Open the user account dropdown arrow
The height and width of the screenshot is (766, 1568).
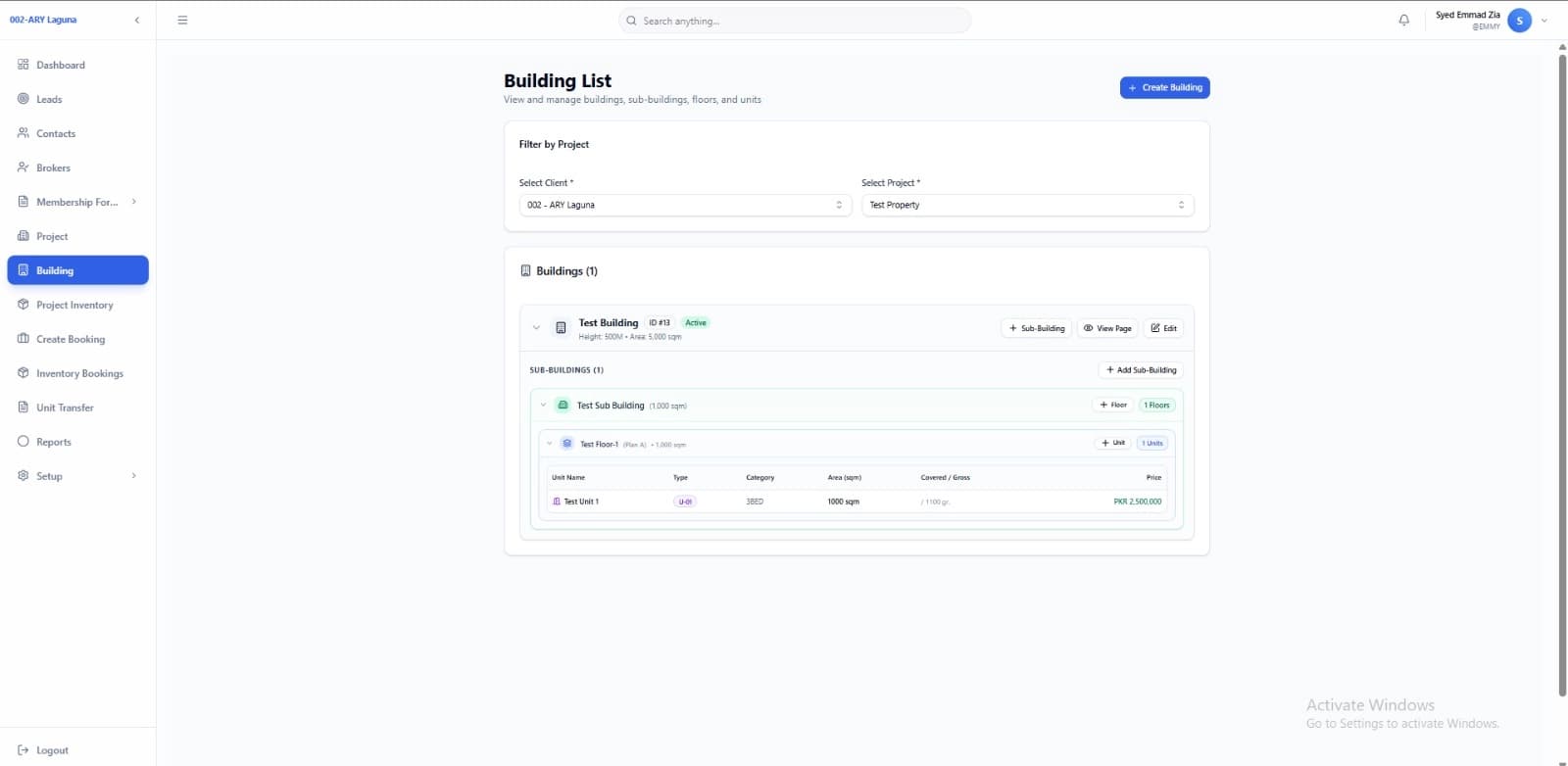point(1544,21)
